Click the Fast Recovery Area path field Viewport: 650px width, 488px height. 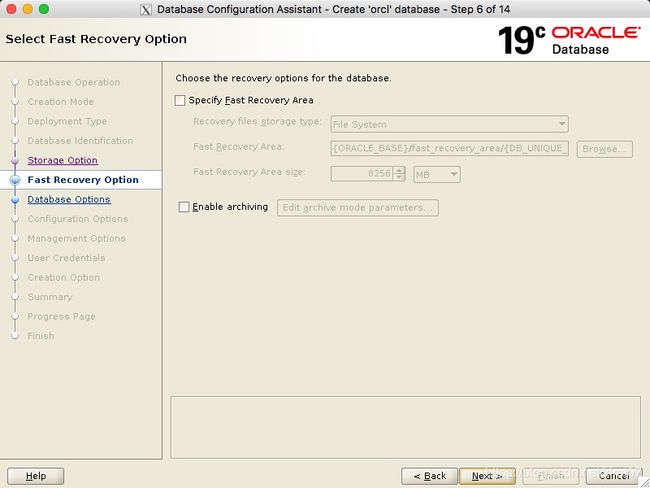click(449, 148)
